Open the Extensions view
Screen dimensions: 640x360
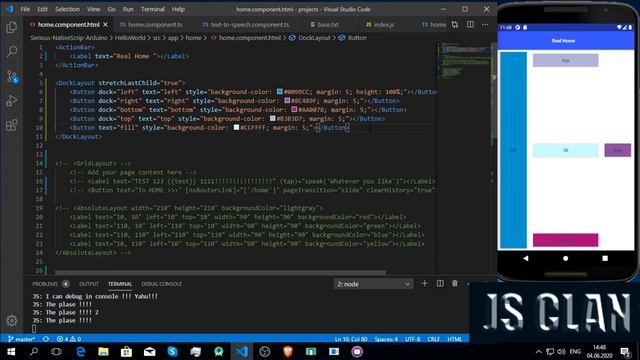pos(12,125)
